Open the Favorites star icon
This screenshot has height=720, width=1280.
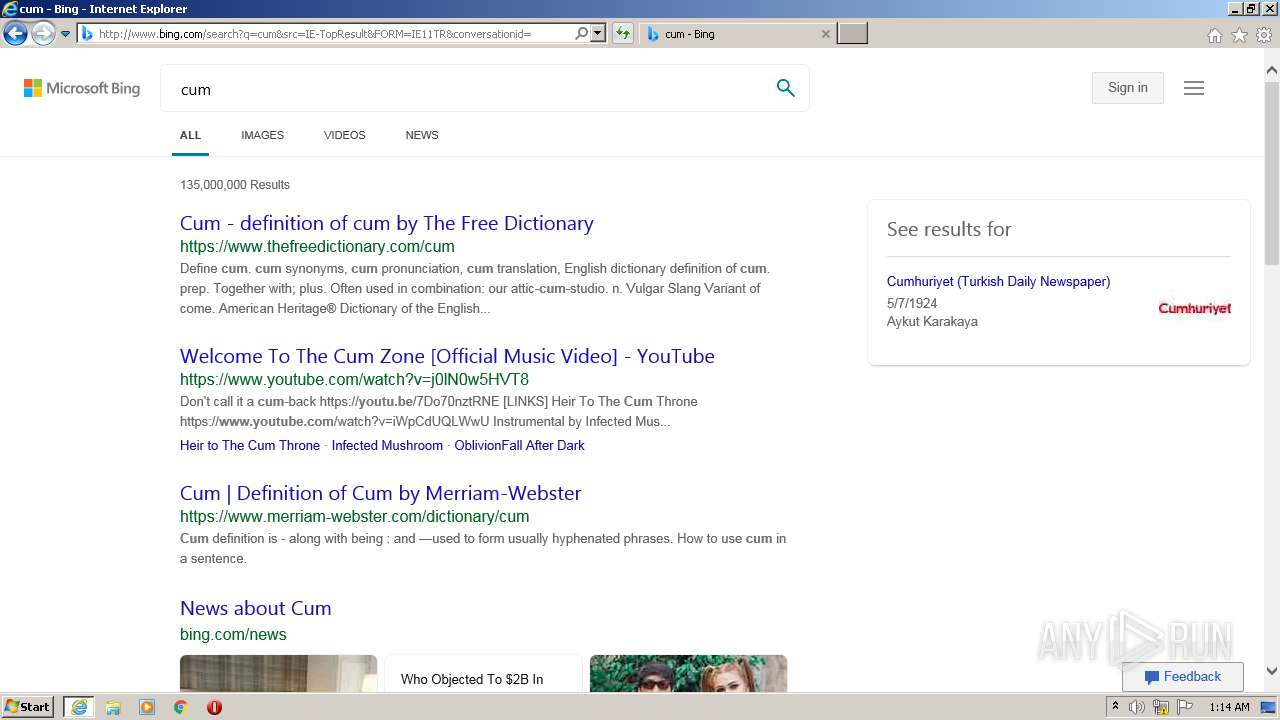[1240, 35]
